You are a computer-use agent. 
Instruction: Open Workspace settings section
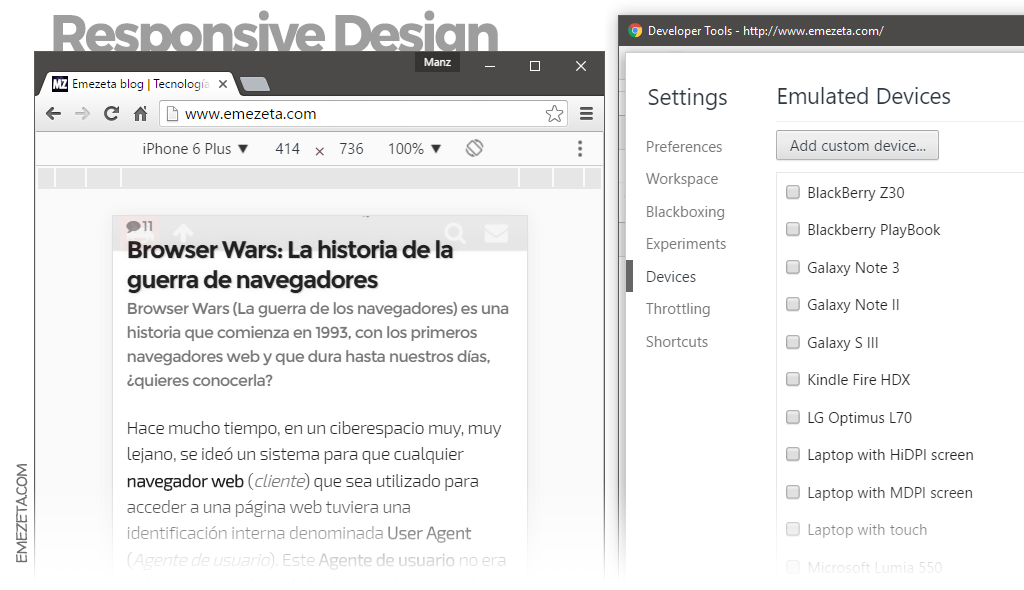[682, 179]
